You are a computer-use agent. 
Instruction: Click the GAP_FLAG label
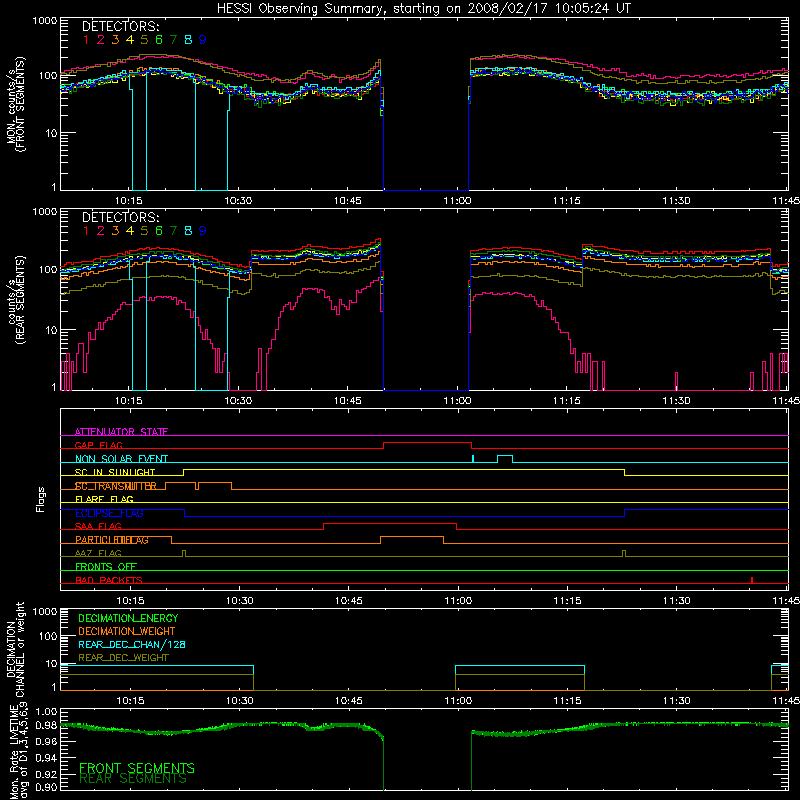(98, 445)
